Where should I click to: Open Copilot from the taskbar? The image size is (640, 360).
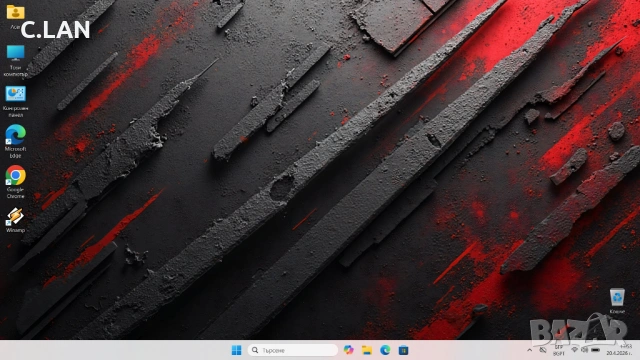coord(348,350)
